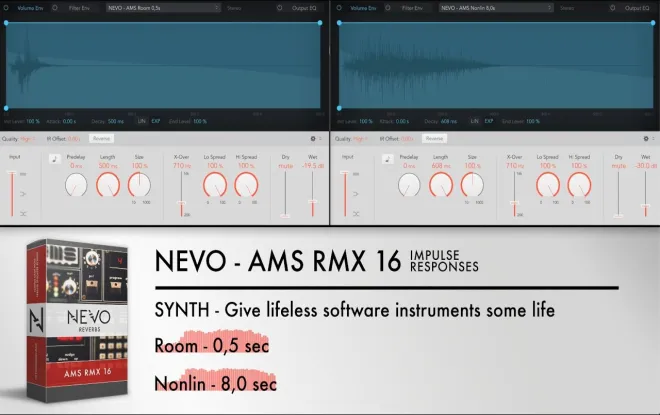The width and height of the screenshot is (660, 415).
Task: Toggle Output EQ power in left plugin
Action: 279,8
